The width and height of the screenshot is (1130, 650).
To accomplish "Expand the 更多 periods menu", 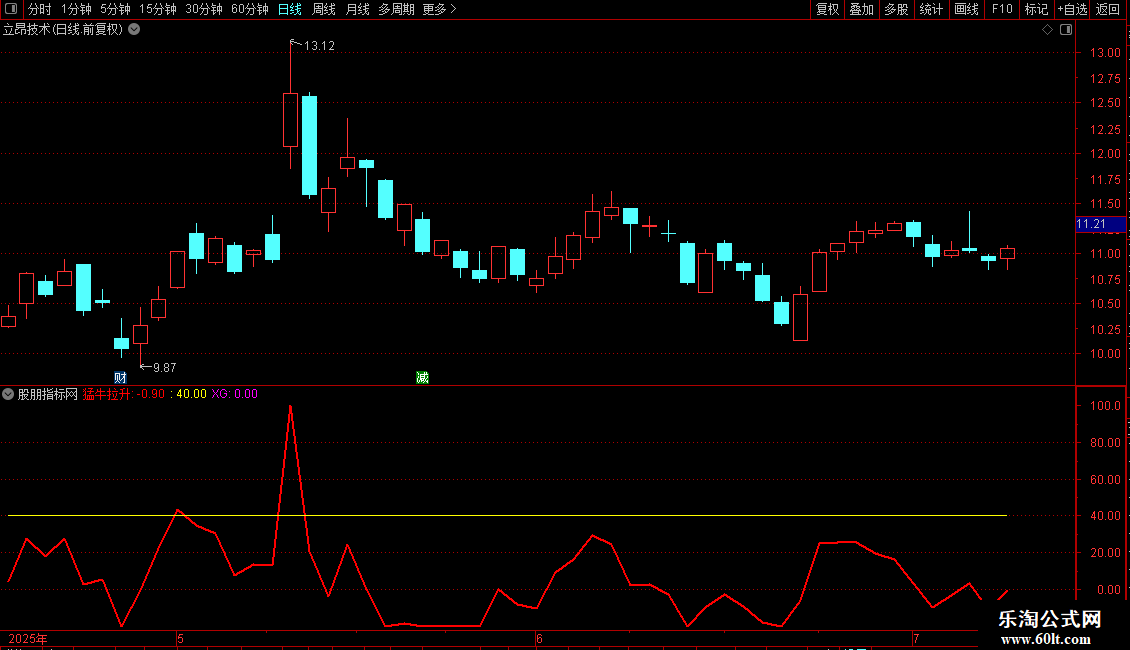I will click(439, 9).
